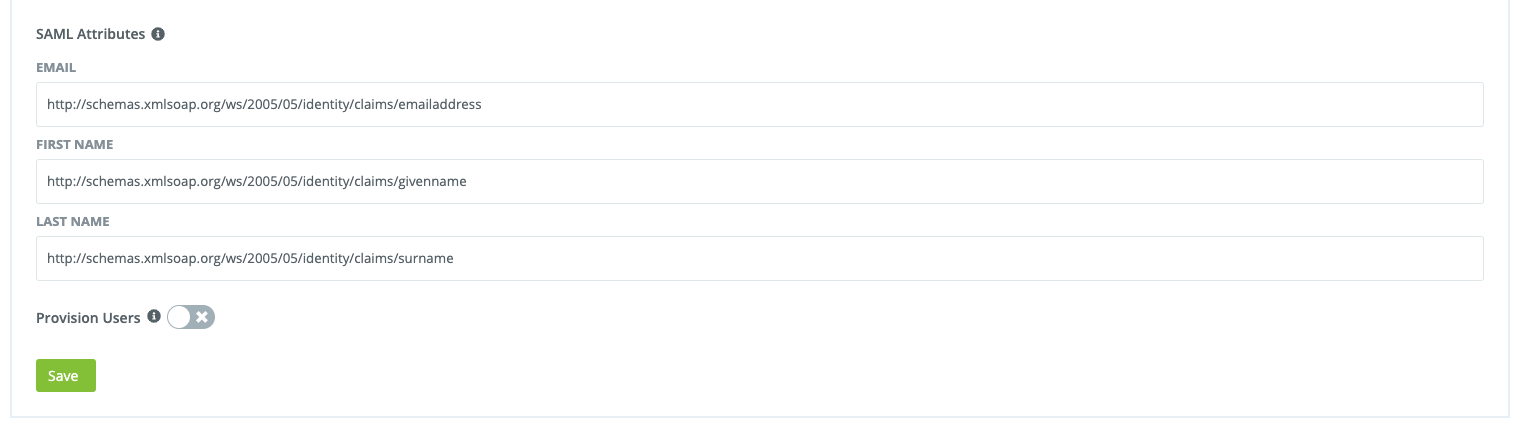Save the SAML settings

66,376
